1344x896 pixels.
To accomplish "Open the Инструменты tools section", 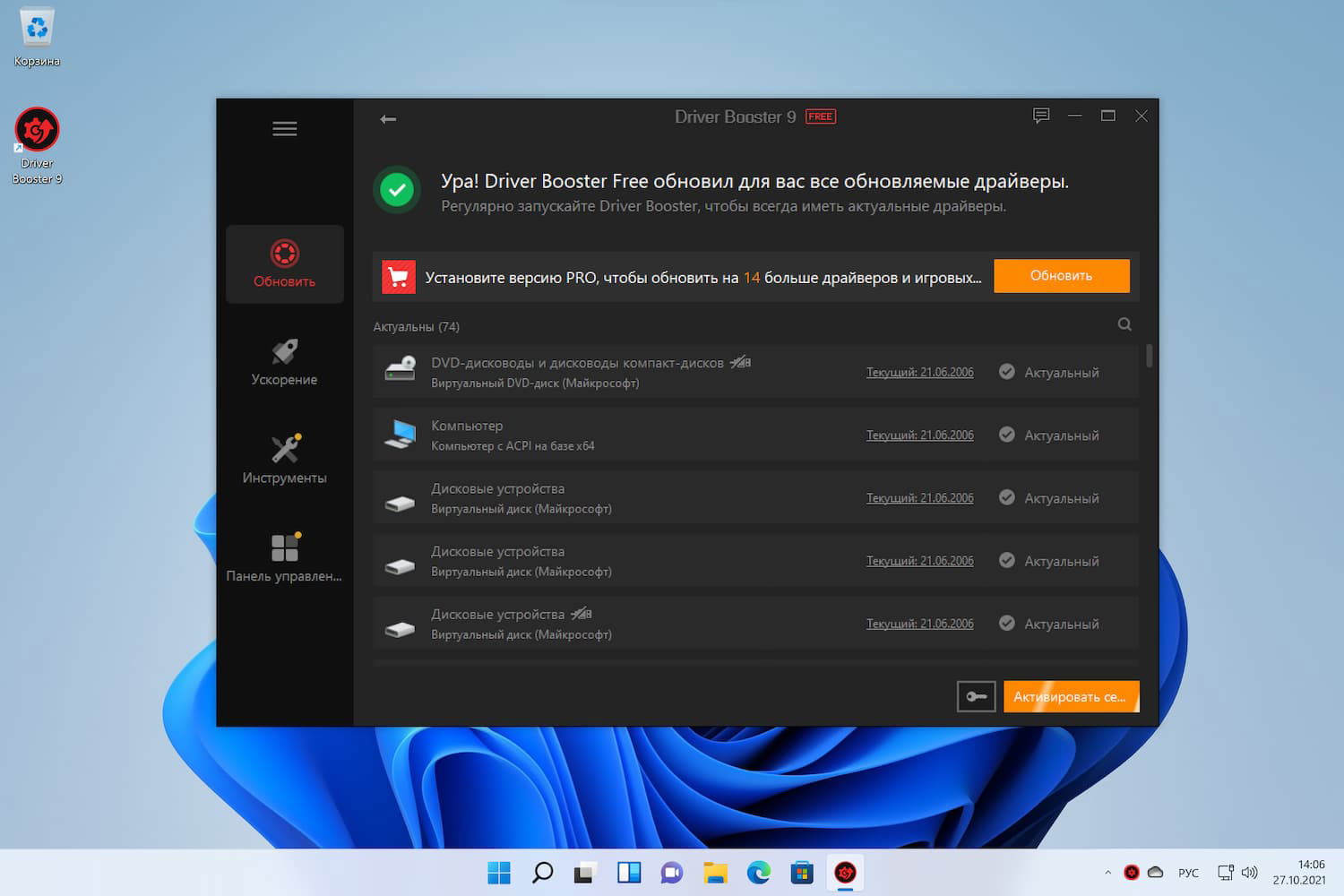I will click(x=285, y=461).
